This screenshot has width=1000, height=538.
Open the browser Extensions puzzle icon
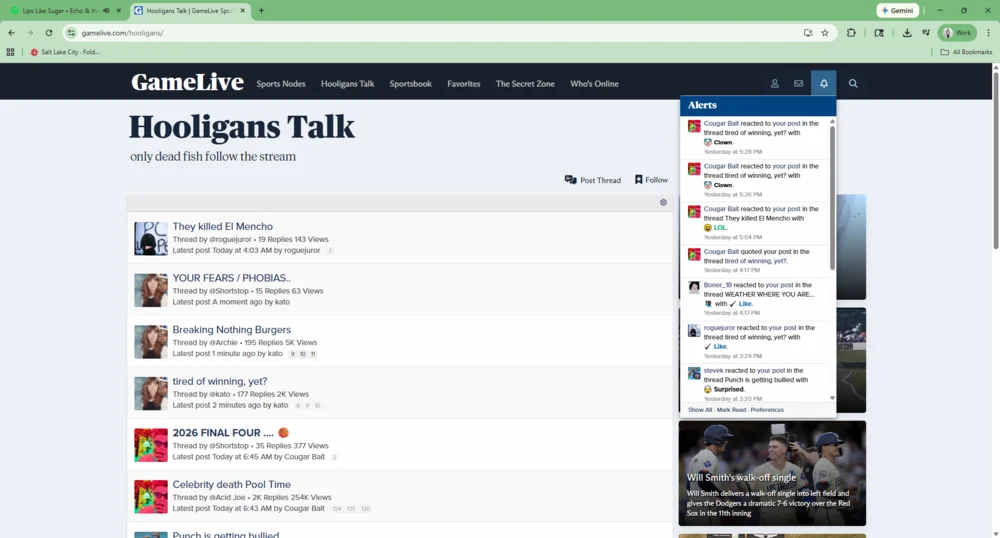pos(851,33)
